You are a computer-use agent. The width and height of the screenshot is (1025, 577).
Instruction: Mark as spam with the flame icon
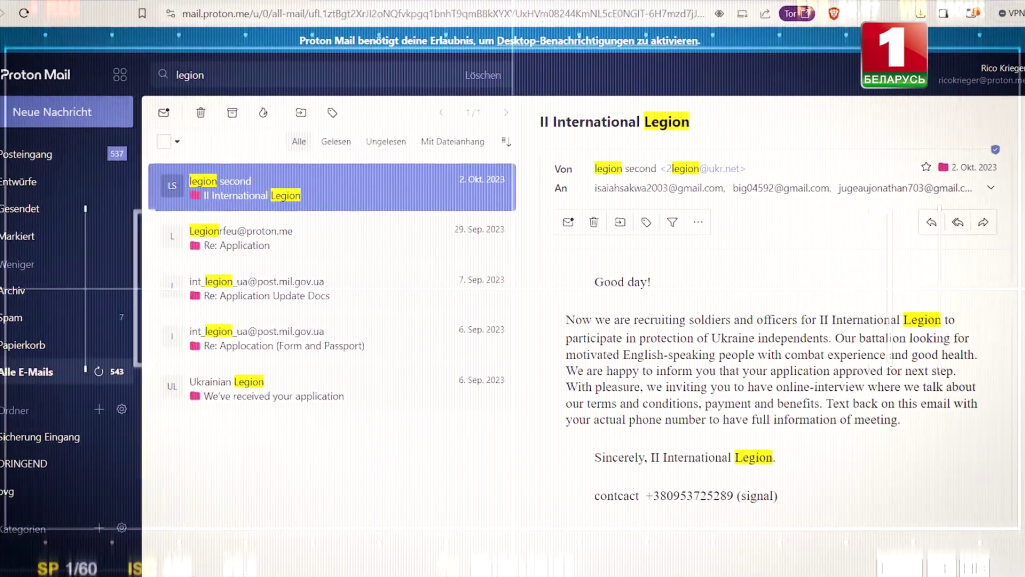263,112
